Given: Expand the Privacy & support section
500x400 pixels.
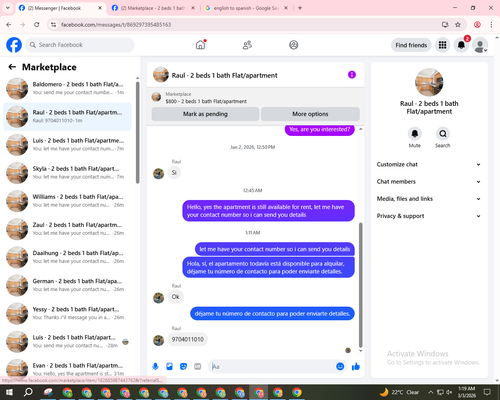Looking at the screenshot, I should click(429, 216).
